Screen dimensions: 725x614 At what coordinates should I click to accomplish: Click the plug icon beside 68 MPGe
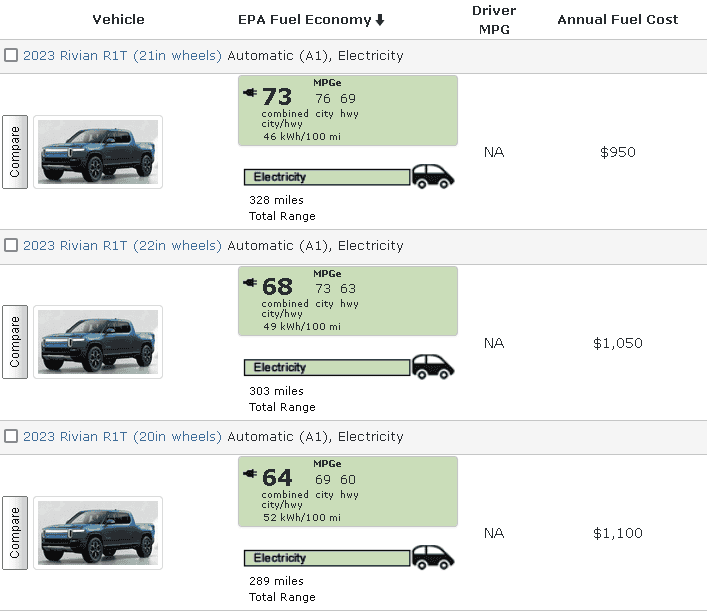click(x=250, y=282)
